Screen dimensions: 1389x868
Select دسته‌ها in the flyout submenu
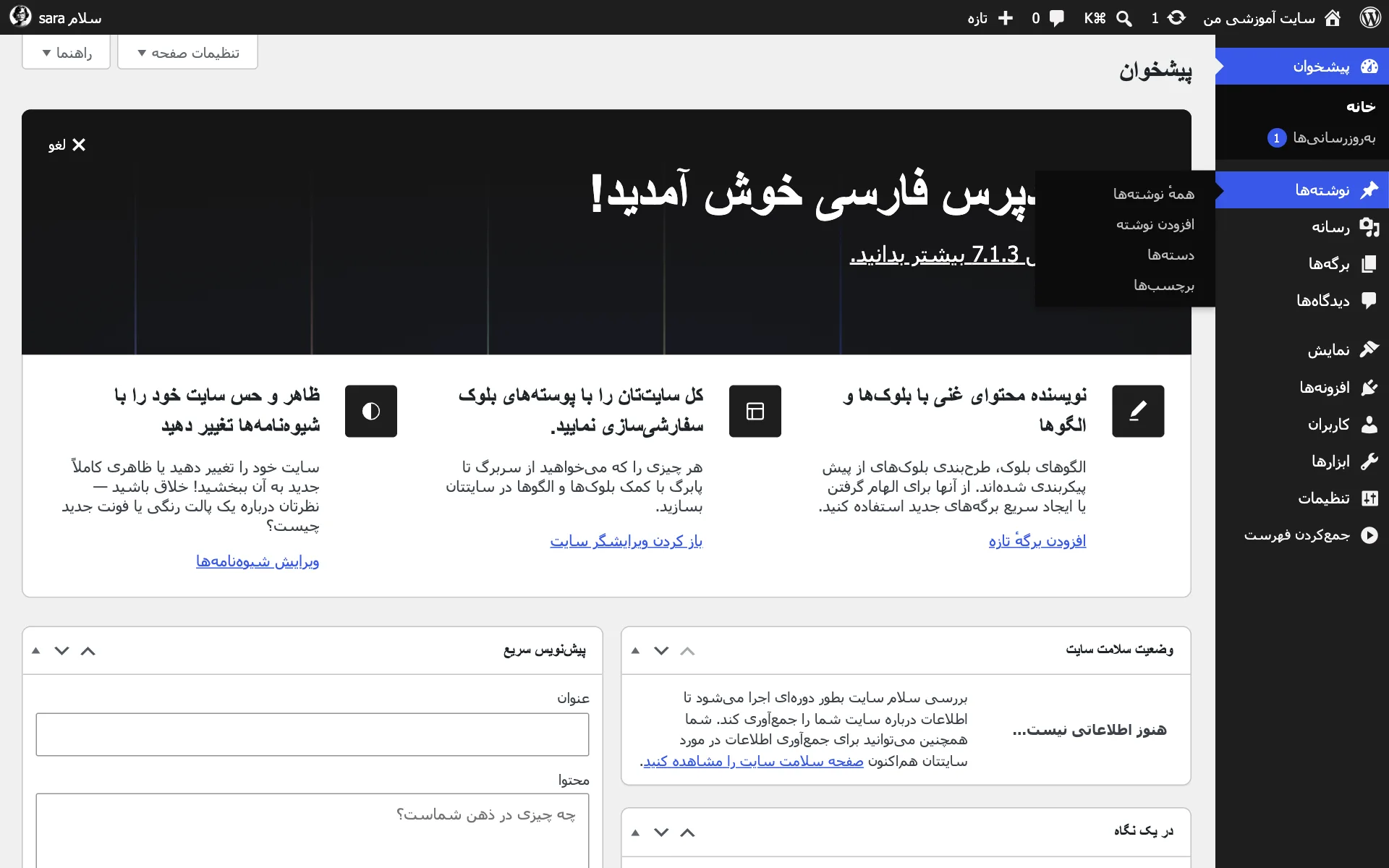tap(1171, 255)
